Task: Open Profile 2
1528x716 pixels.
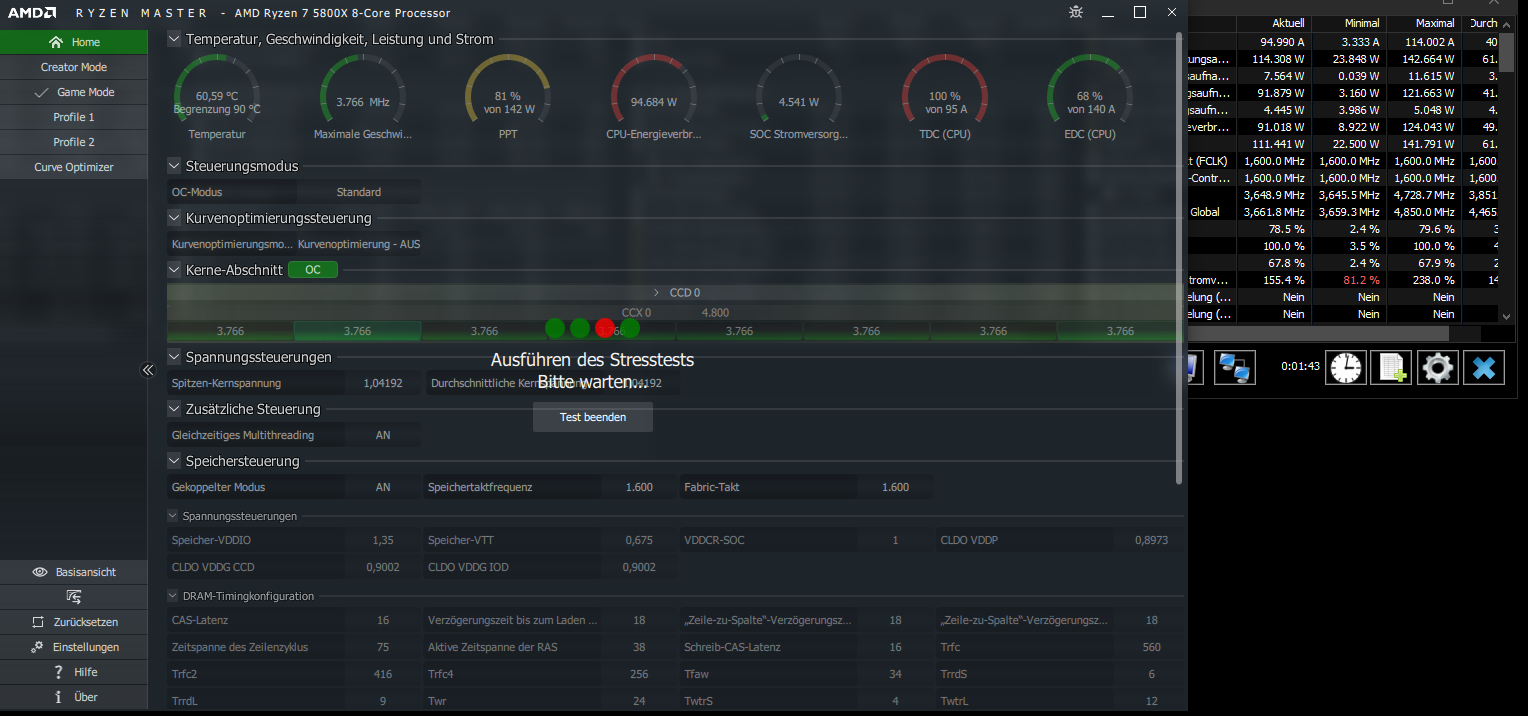Action: point(74,142)
